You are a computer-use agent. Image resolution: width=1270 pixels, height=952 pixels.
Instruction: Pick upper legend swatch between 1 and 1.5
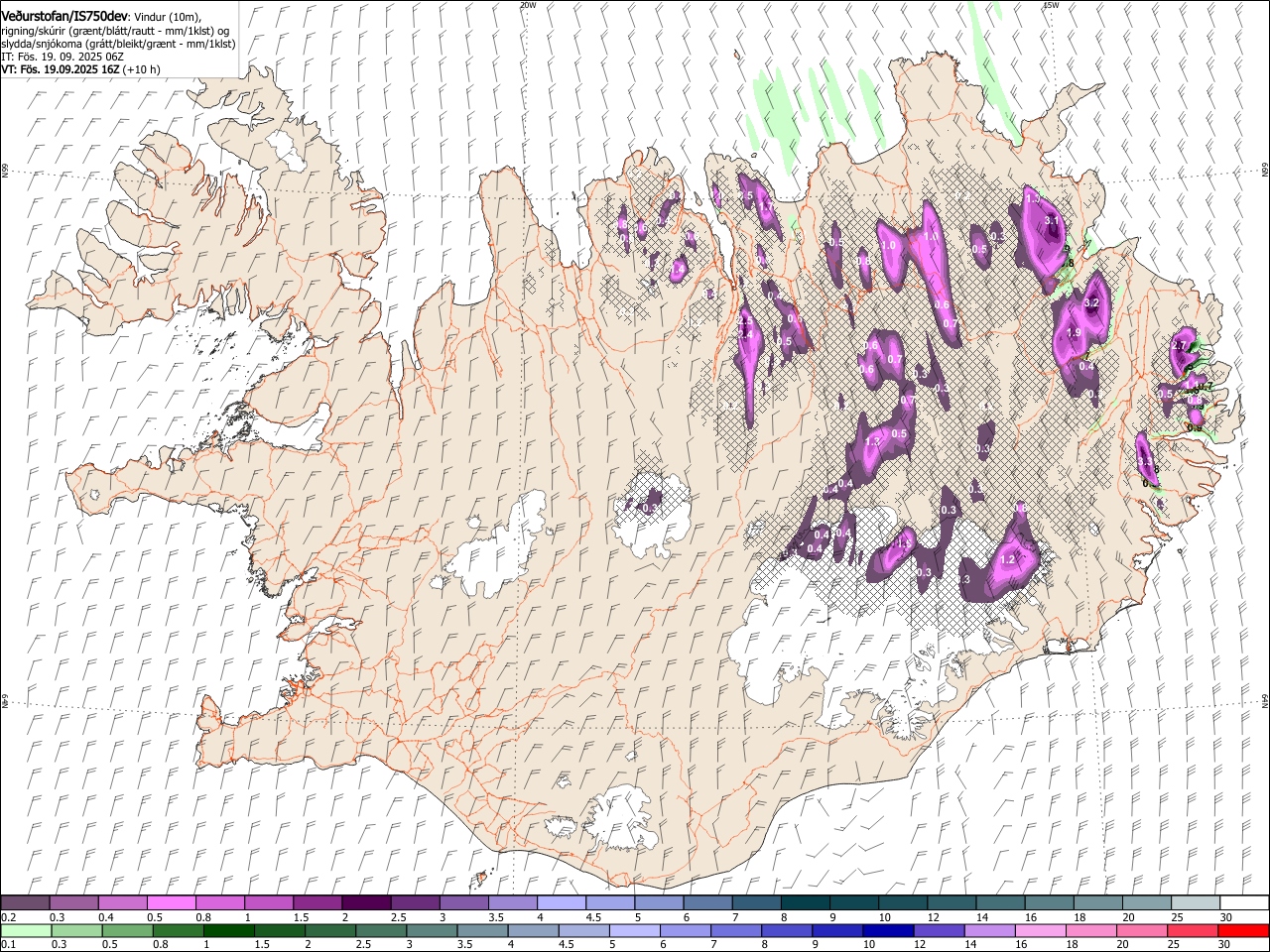269,903
